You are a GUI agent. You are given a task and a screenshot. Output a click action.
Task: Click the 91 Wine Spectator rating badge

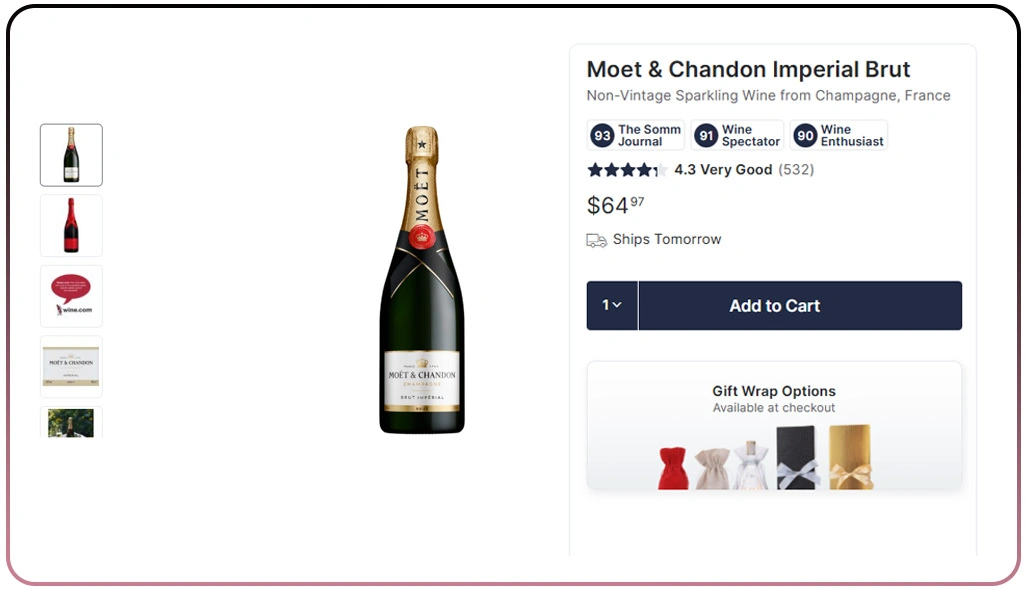[737, 134]
